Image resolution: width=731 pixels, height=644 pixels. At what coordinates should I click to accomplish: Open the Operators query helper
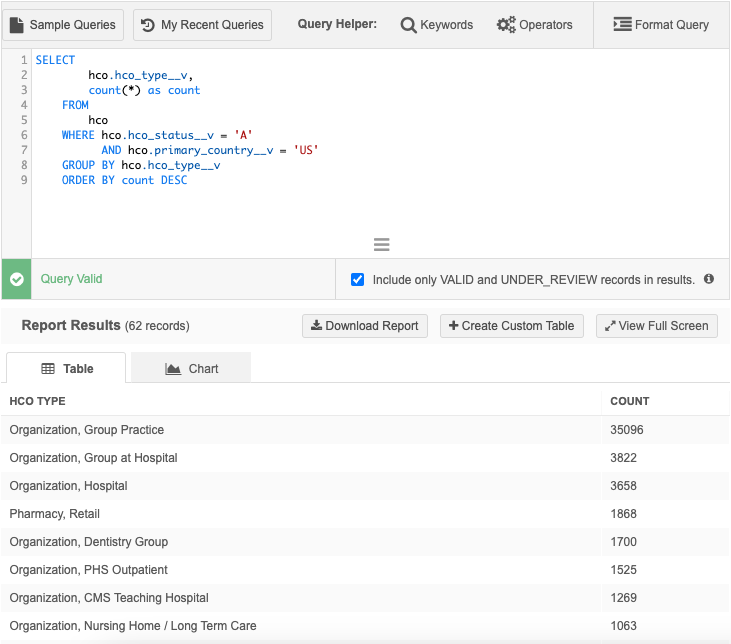(x=535, y=25)
